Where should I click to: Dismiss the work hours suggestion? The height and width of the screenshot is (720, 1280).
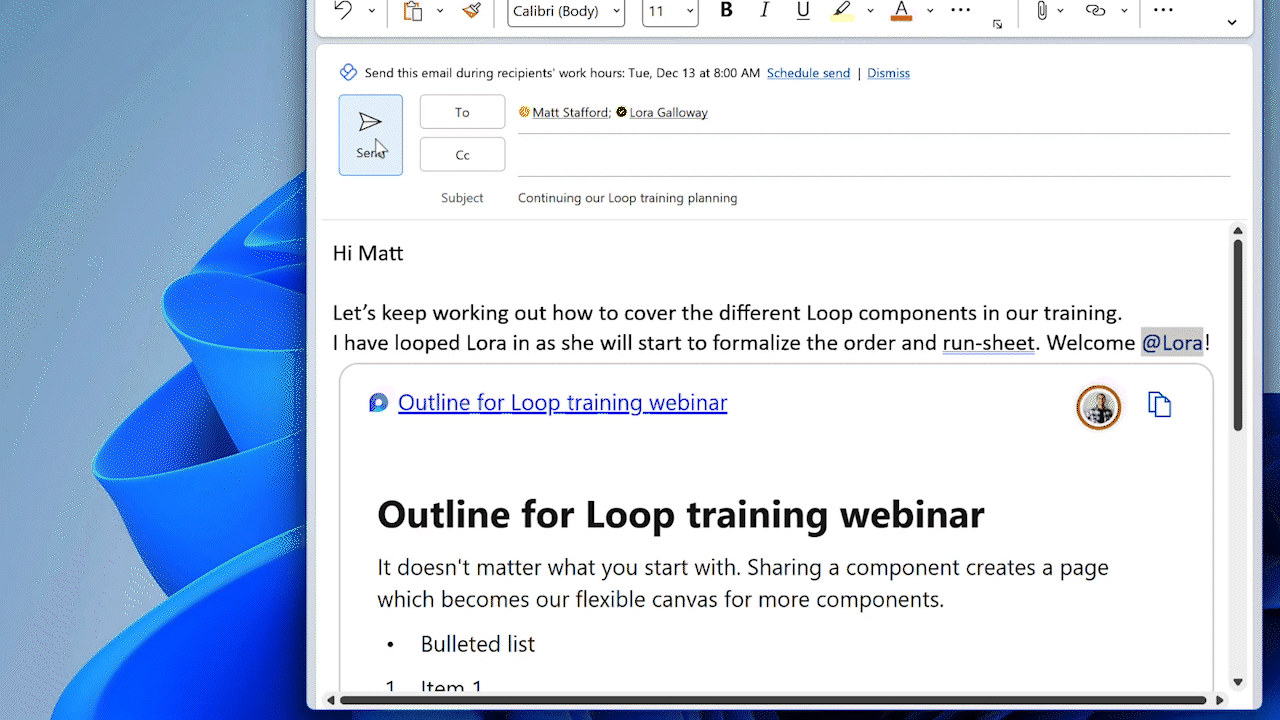889,73
